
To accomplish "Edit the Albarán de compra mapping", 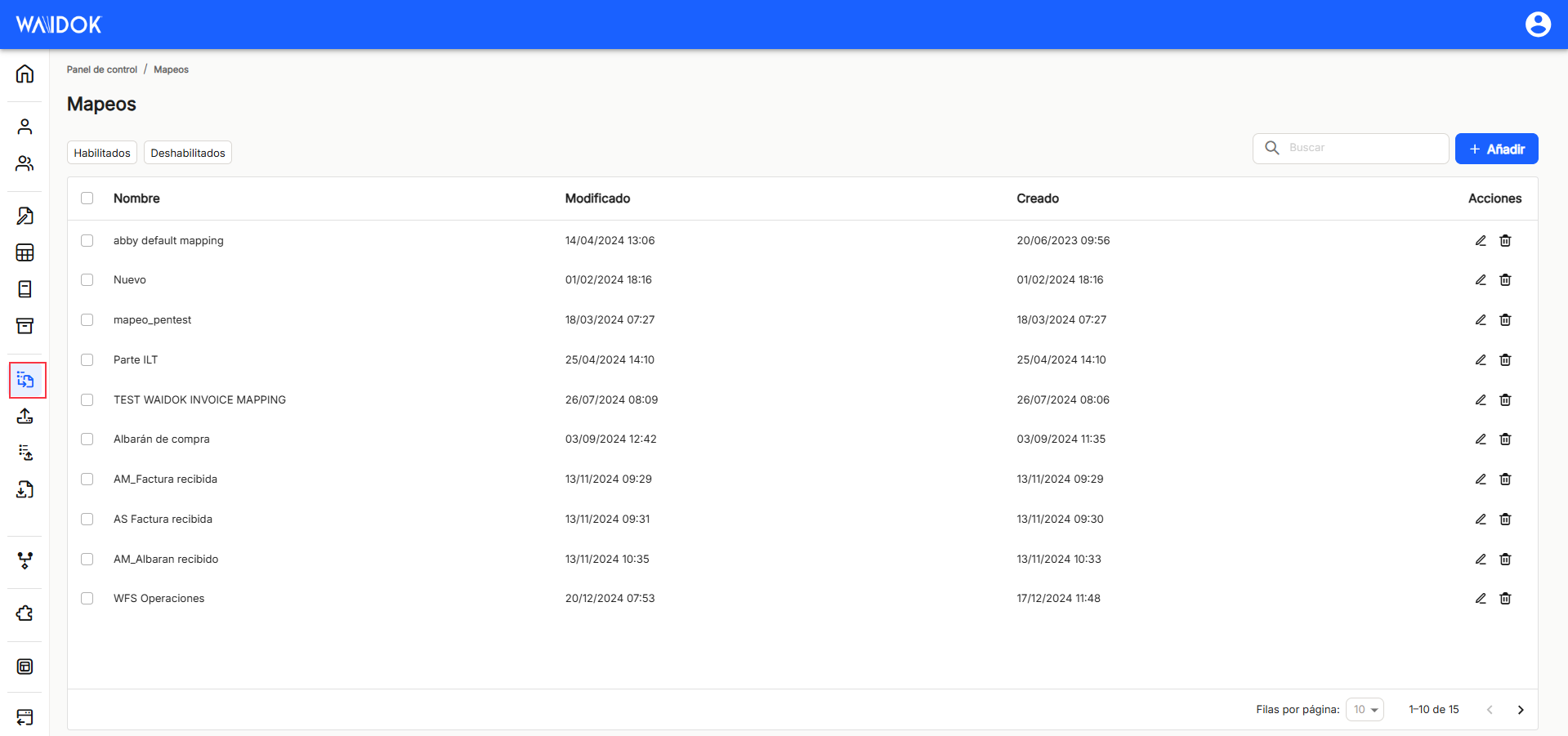I will tap(1481, 439).
